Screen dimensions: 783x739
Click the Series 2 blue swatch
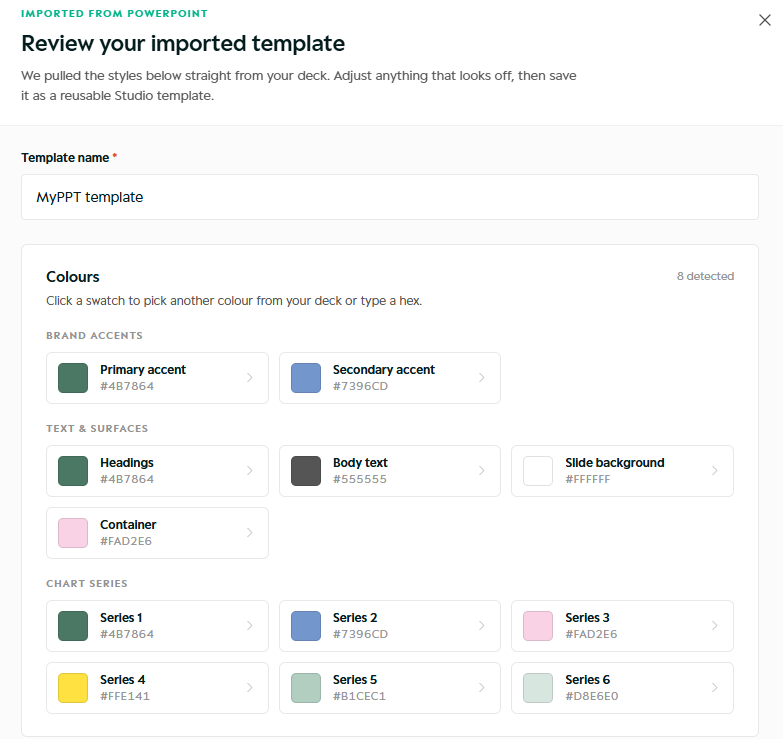306,626
